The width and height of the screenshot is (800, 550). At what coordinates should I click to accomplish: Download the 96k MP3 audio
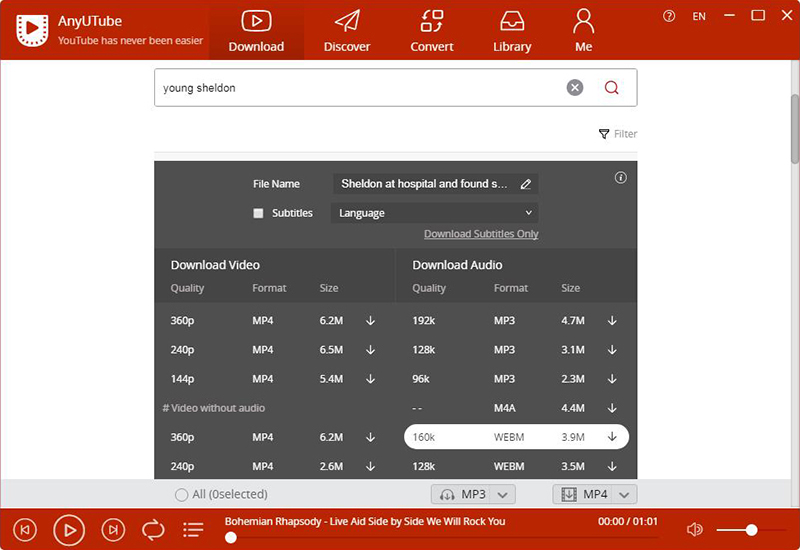(x=612, y=379)
